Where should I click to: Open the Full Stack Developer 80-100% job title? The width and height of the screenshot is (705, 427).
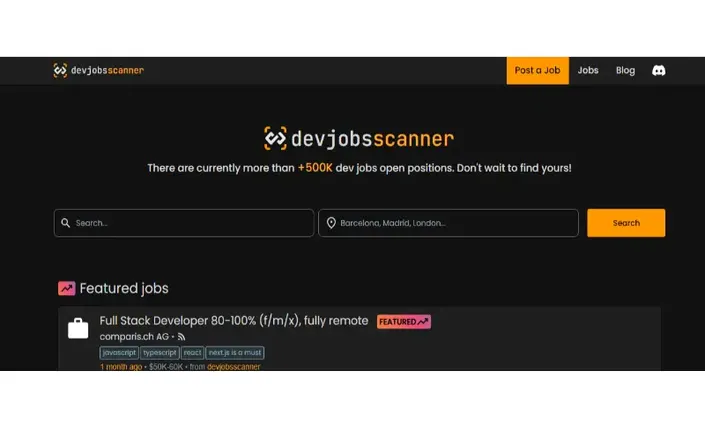[234, 321]
